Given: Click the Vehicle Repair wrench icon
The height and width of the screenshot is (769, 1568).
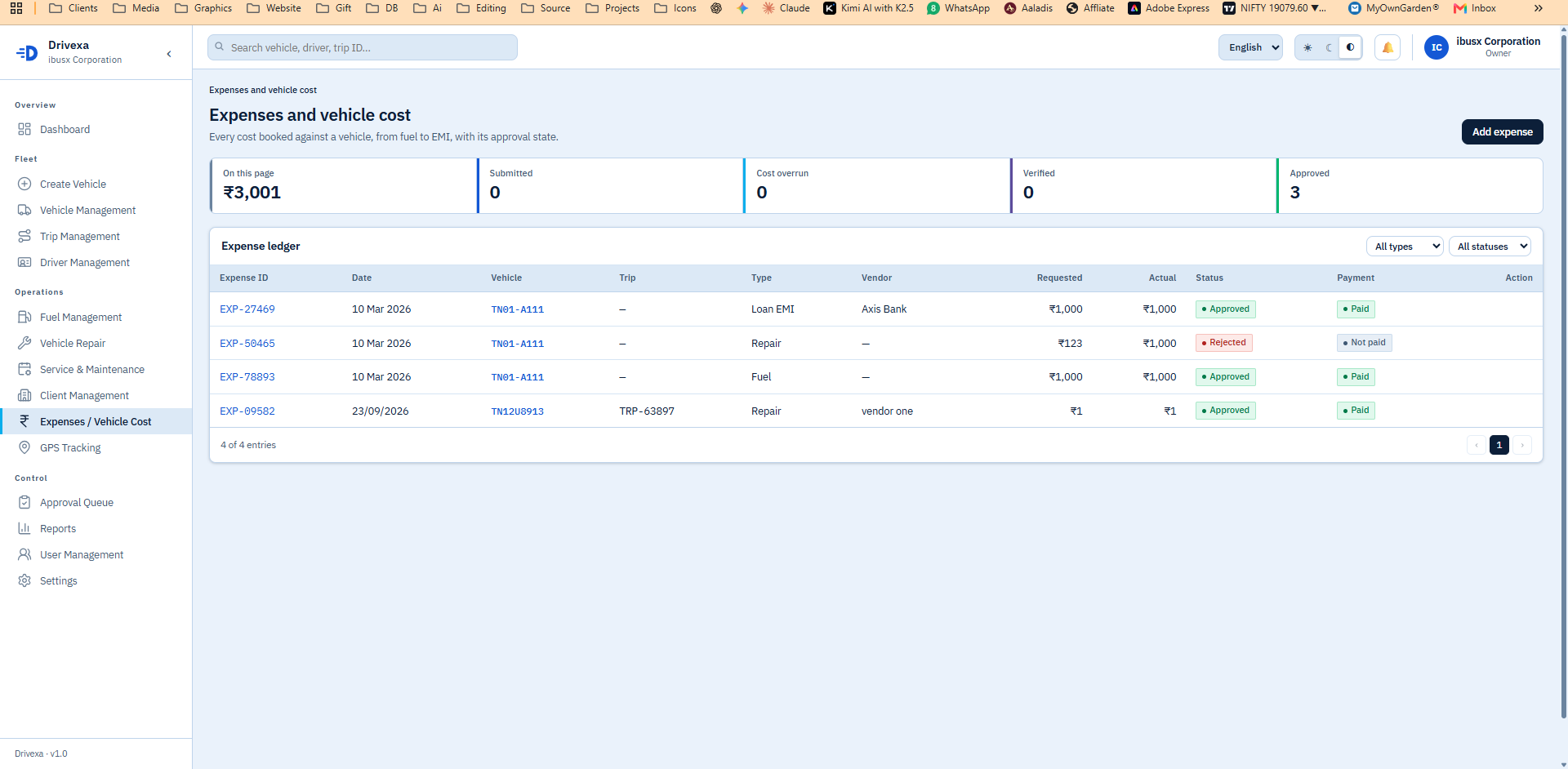Looking at the screenshot, I should [24, 343].
